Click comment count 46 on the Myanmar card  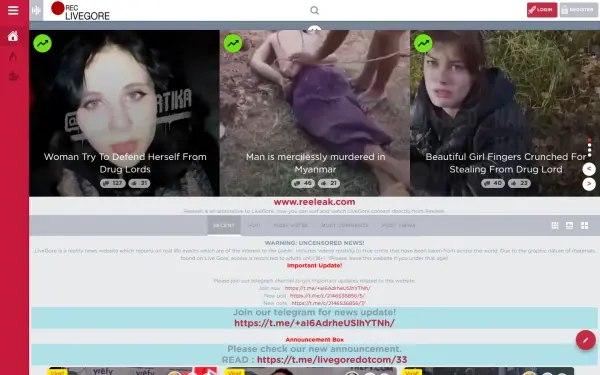point(303,183)
